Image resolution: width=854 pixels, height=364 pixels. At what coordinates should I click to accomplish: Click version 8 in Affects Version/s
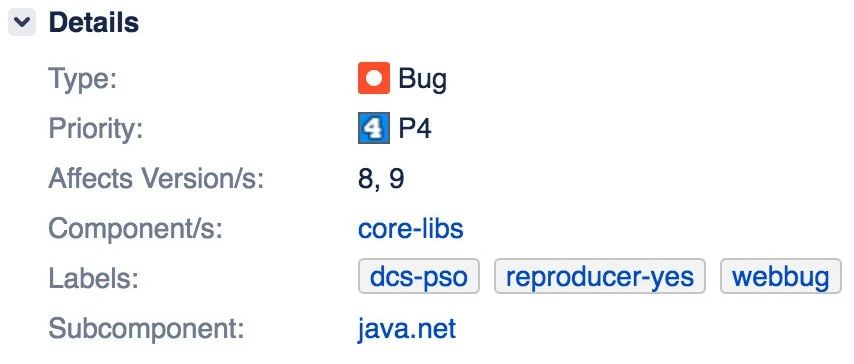[366, 179]
